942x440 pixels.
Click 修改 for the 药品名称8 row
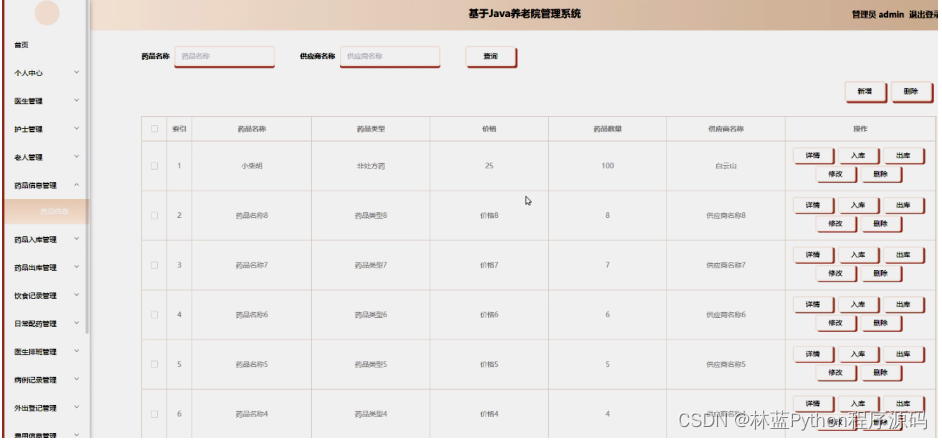coord(836,224)
